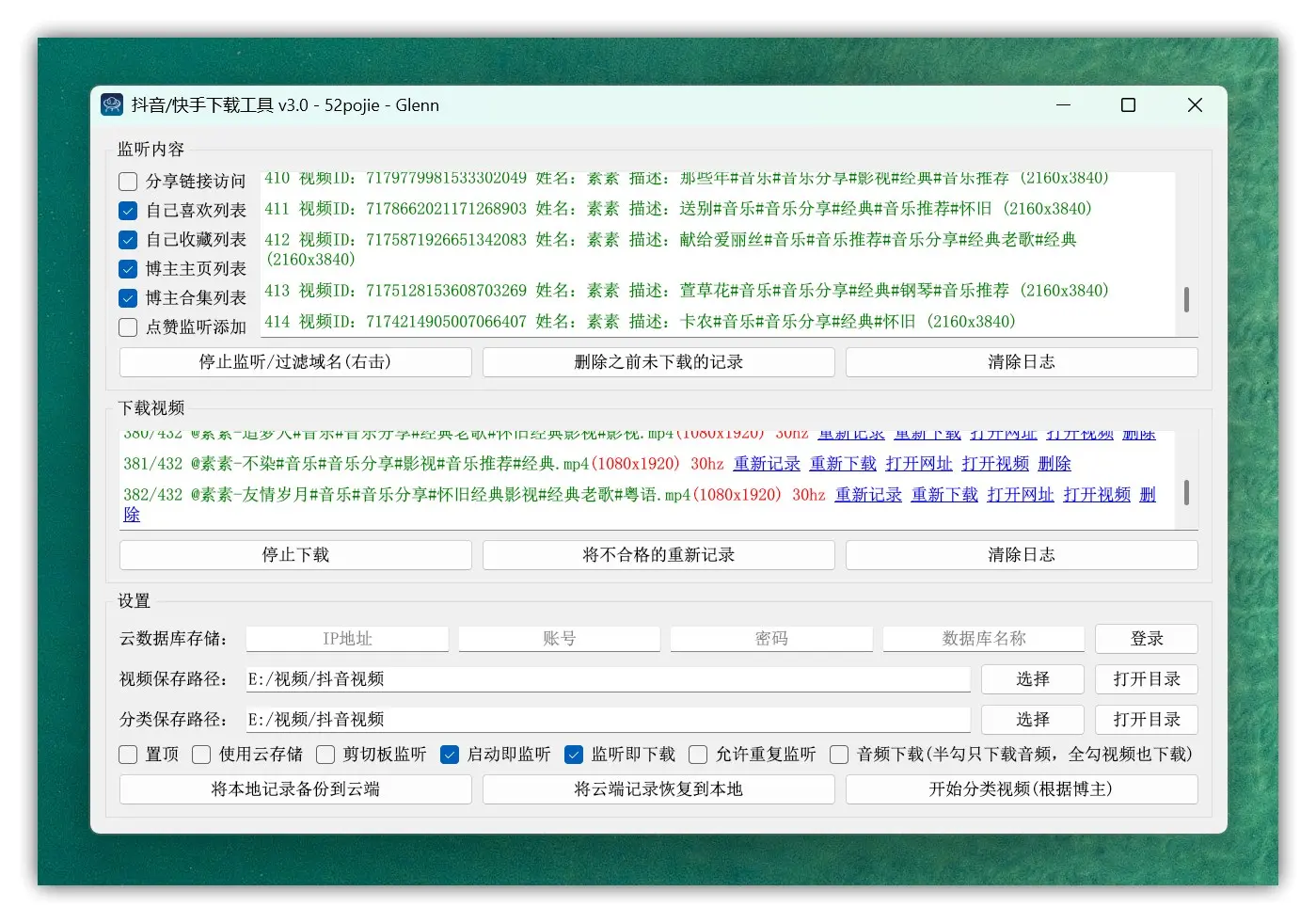
Task: Disable 监听即下载 checkbox
Action: tap(574, 755)
